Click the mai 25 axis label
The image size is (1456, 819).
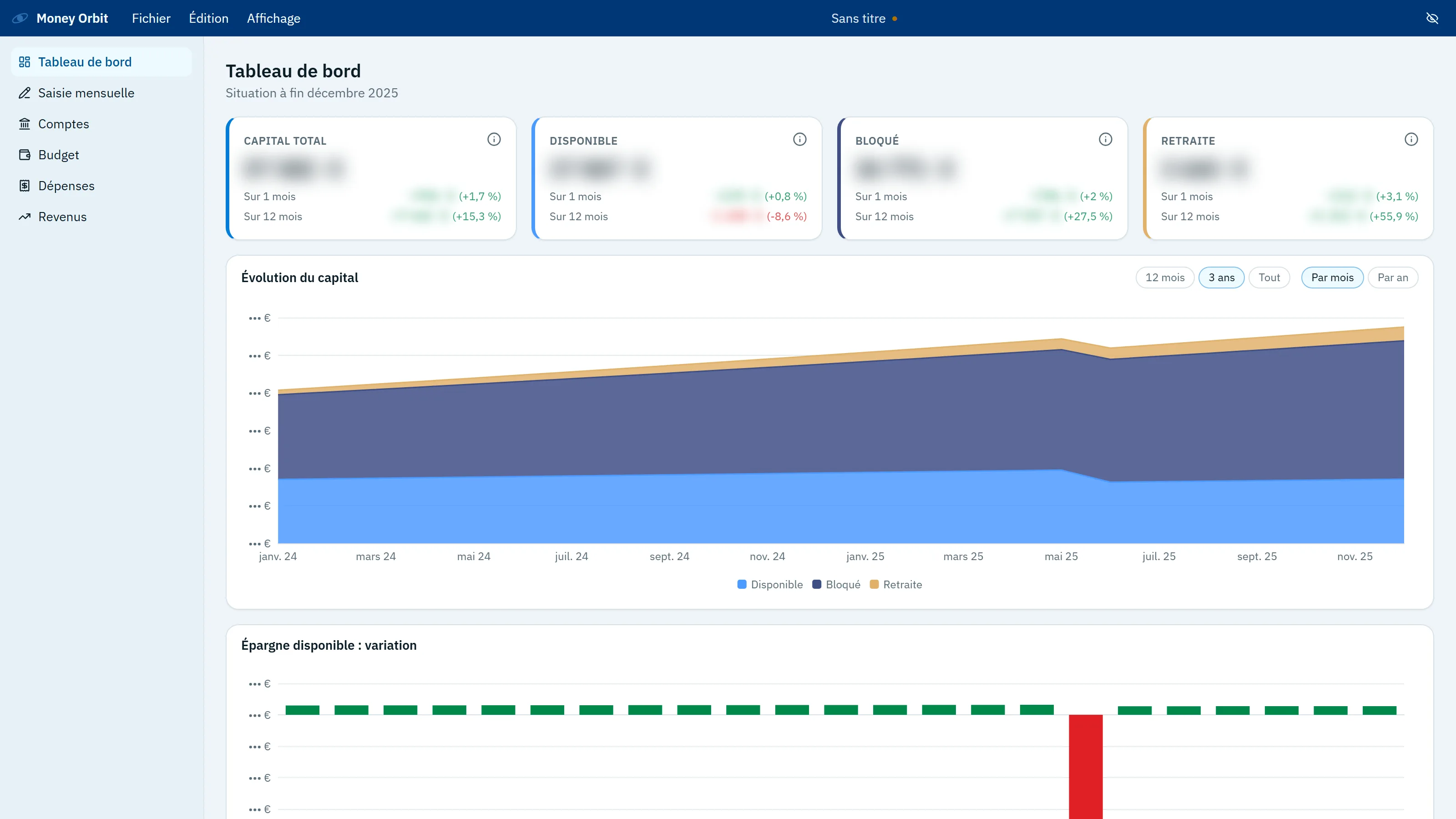click(1061, 556)
